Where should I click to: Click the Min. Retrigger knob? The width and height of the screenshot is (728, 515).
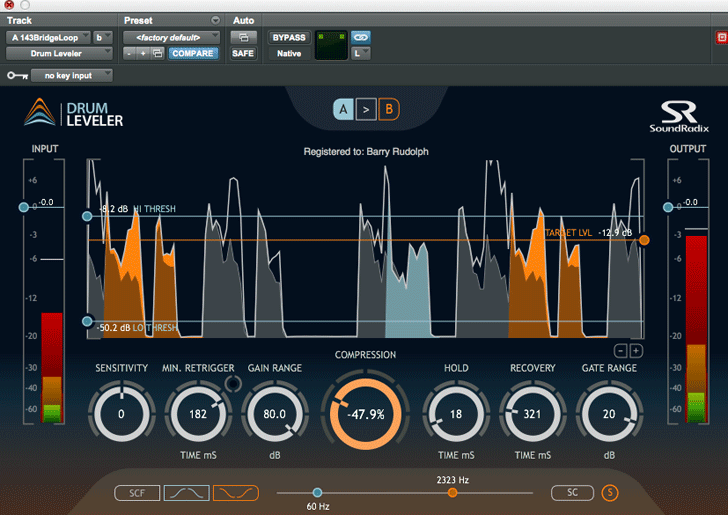click(198, 414)
